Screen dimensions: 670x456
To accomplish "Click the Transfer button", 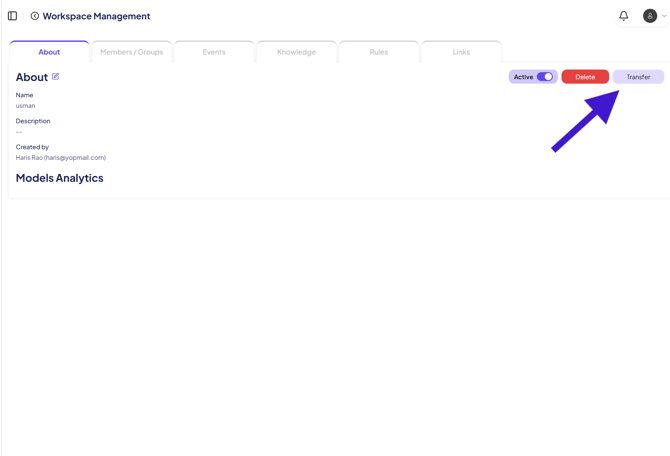I will click(x=638, y=77).
